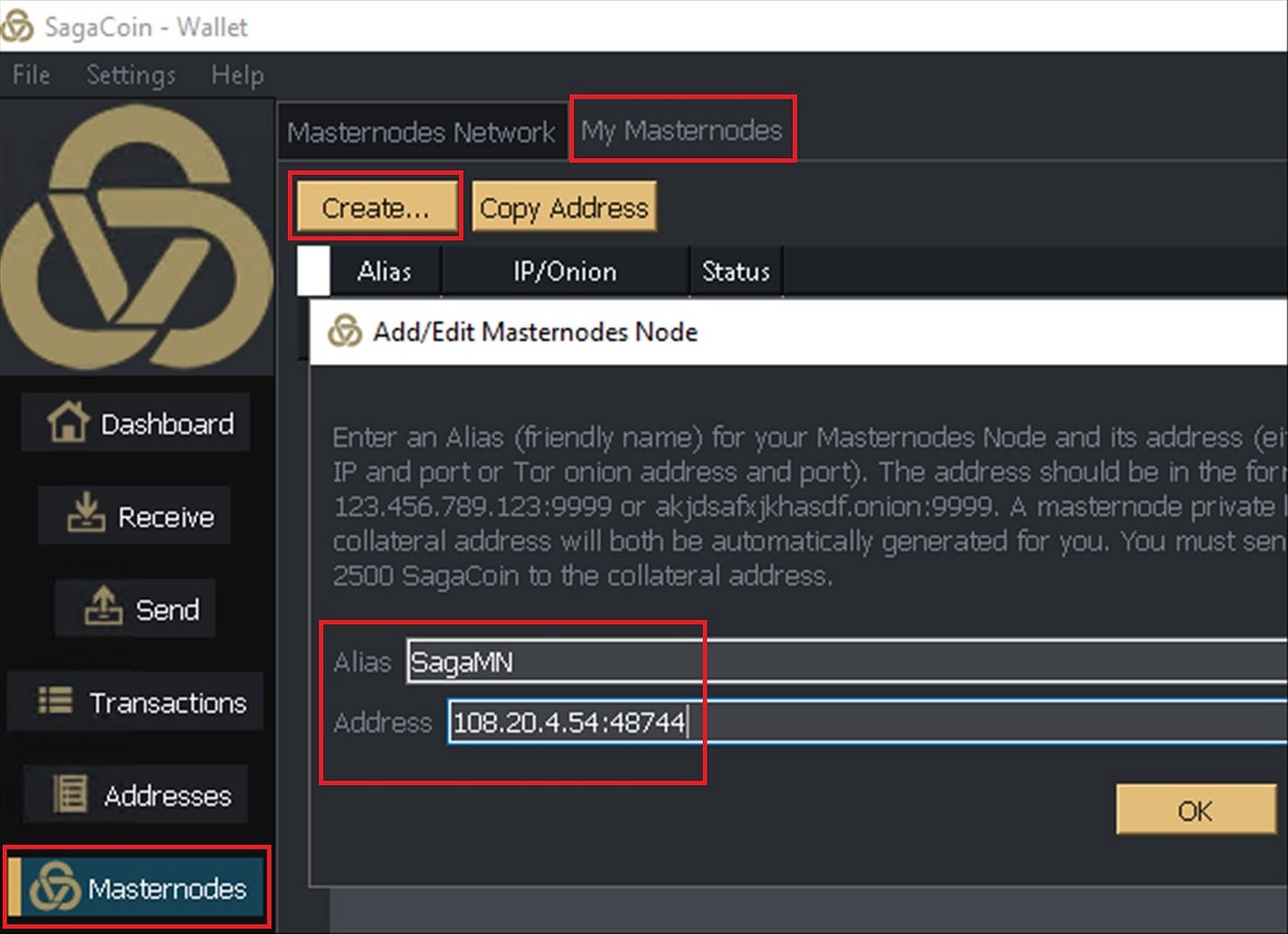Click the 'Add/Edit Masternodes Node' dialog title
The width and height of the screenshot is (1288, 934).
tap(535, 331)
